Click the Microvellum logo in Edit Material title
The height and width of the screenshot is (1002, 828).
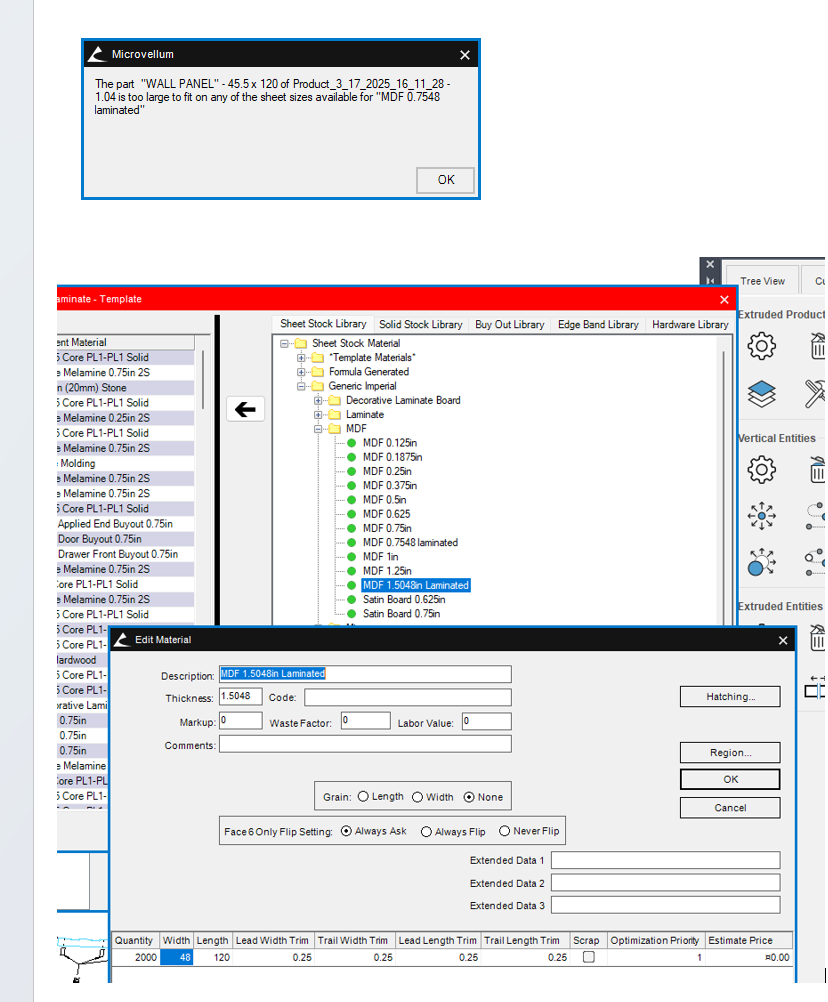coord(122,639)
